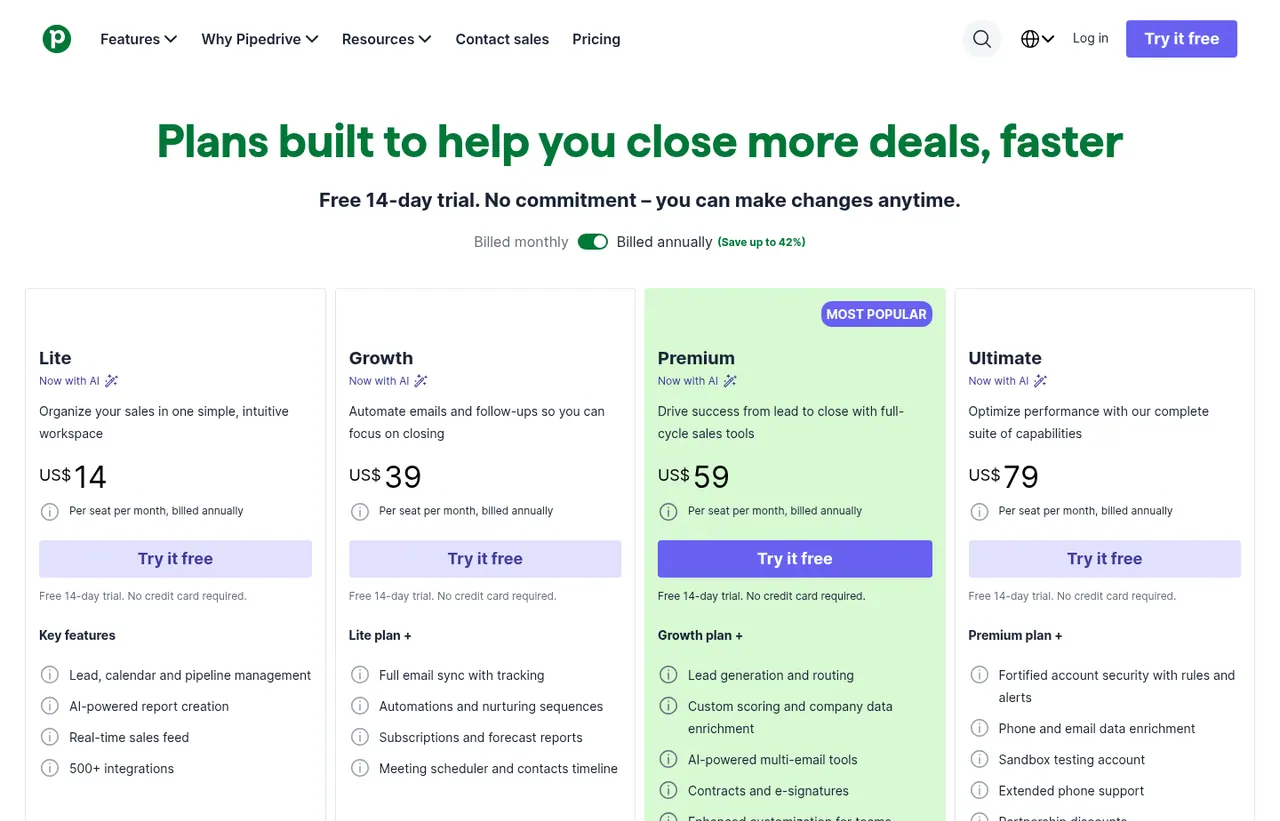The width and height of the screenshot is (1280, 821).
Task: Click info icon for Phone and email data enrichment
Action: click(x=979, y=728)
